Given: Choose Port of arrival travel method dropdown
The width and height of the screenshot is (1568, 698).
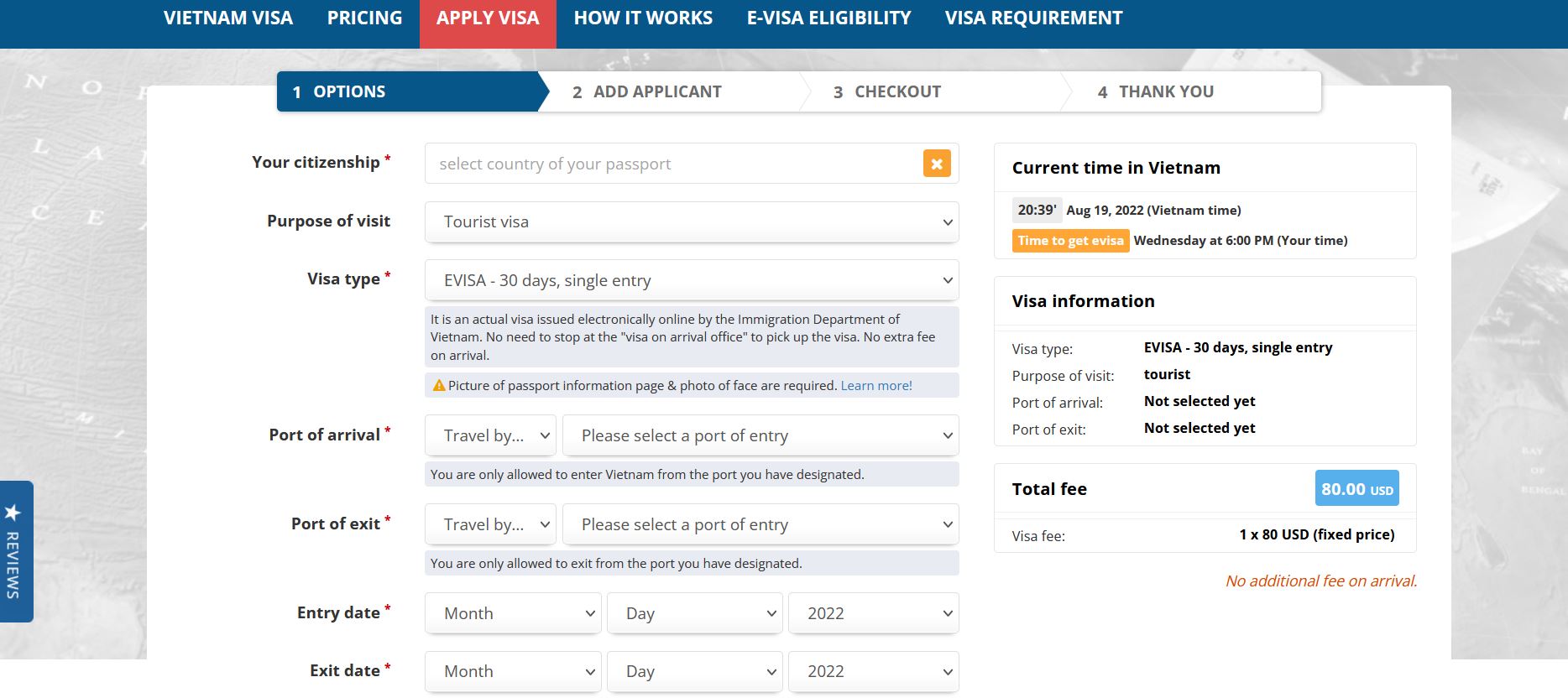Looking at the screenshot, I should [x=490, y=435].
